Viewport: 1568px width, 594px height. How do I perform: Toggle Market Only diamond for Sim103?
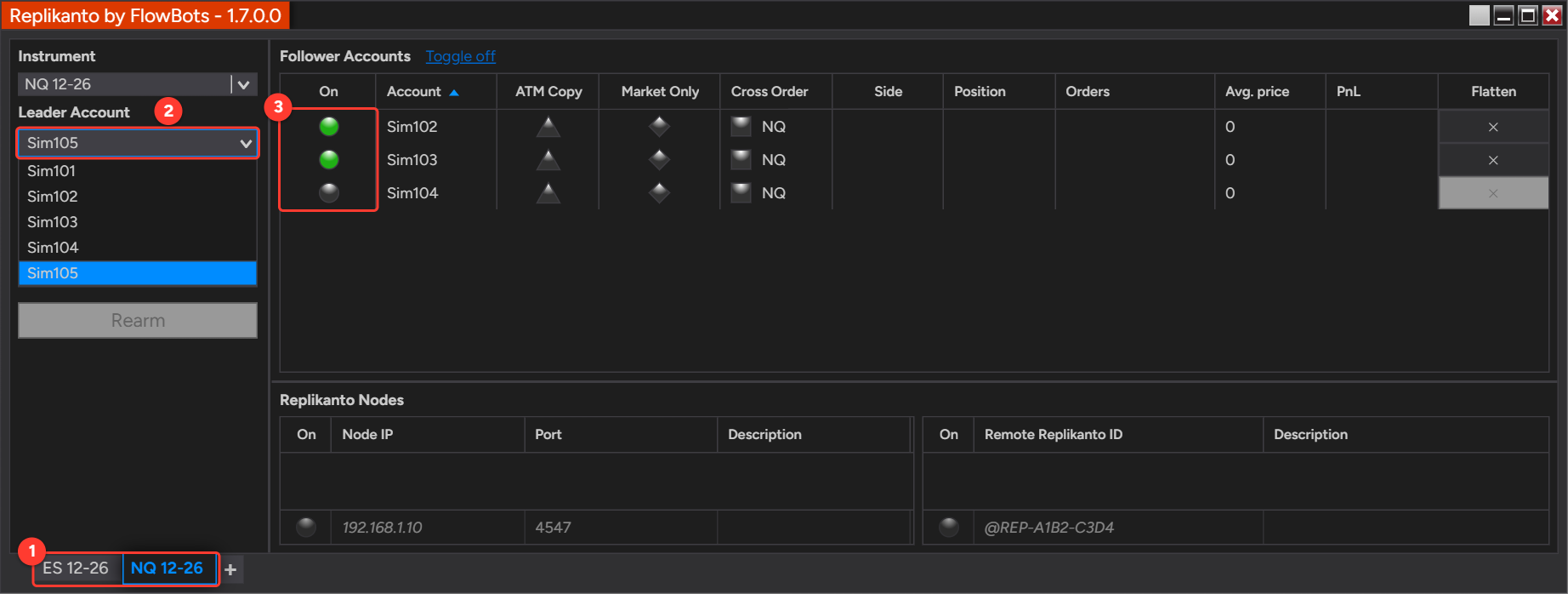[659, 160]
